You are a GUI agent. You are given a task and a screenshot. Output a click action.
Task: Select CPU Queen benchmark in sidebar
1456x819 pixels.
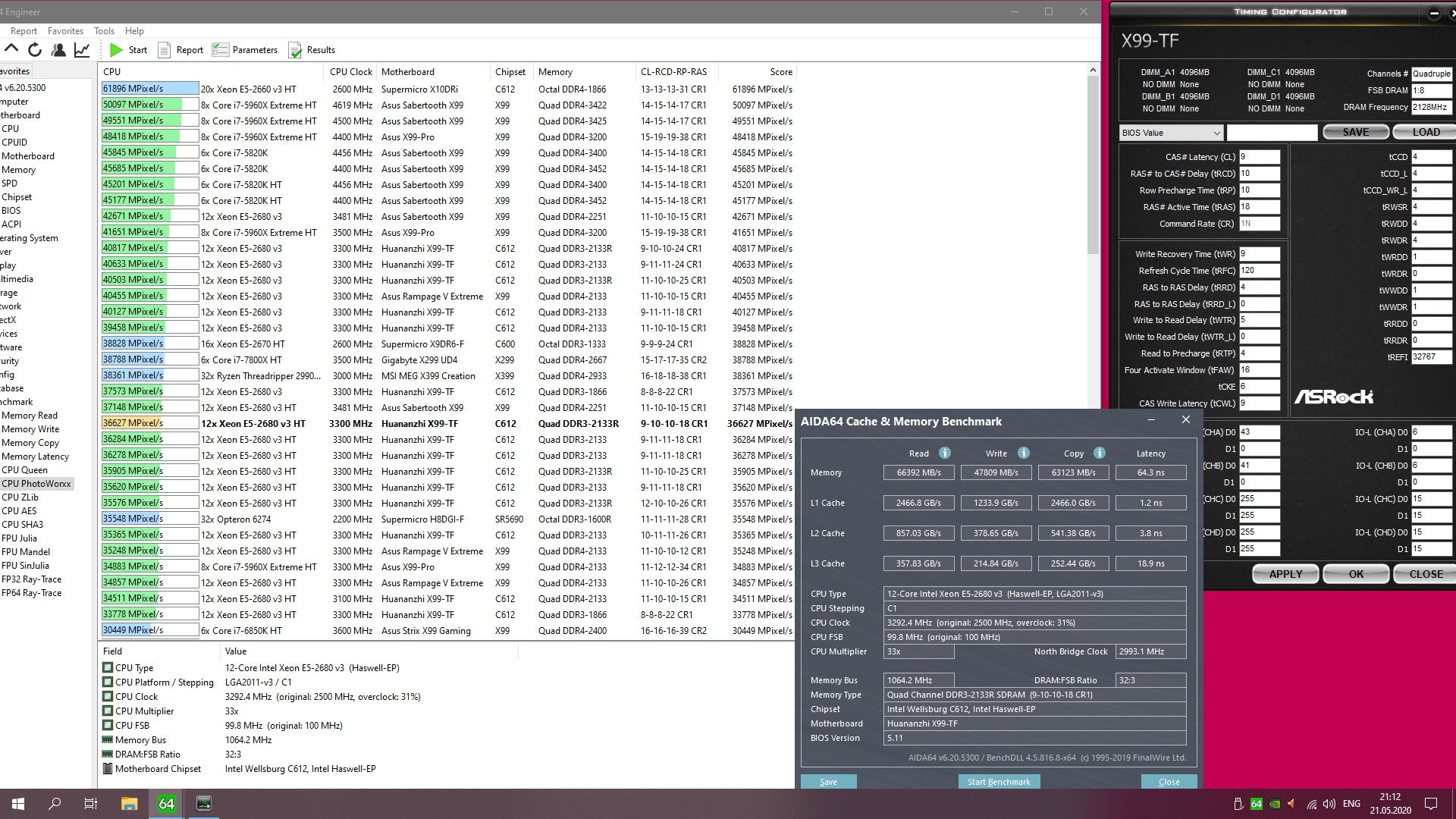click(x=24, y=469)
